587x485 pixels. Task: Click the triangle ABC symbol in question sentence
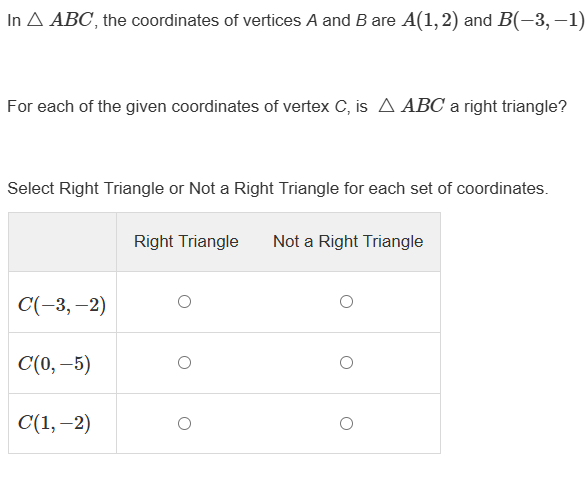(411, 106)
